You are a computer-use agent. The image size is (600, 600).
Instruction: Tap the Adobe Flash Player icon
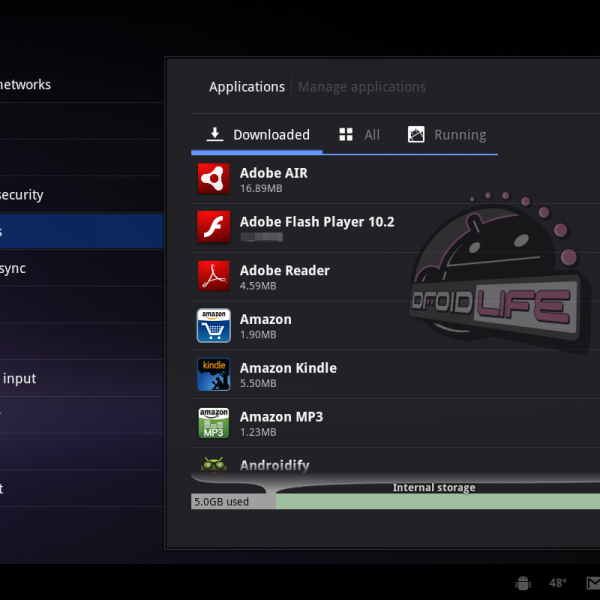(213, 228)
